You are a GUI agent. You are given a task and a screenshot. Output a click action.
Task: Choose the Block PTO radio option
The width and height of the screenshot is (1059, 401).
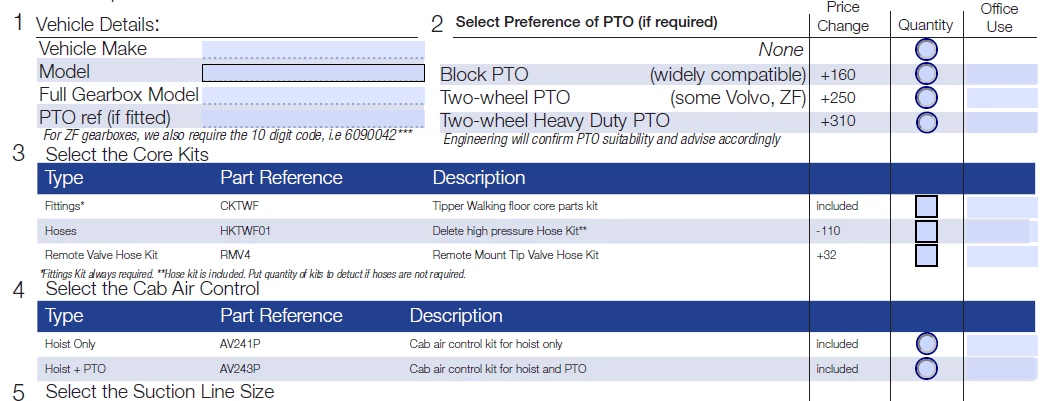(x=926, y=74)
